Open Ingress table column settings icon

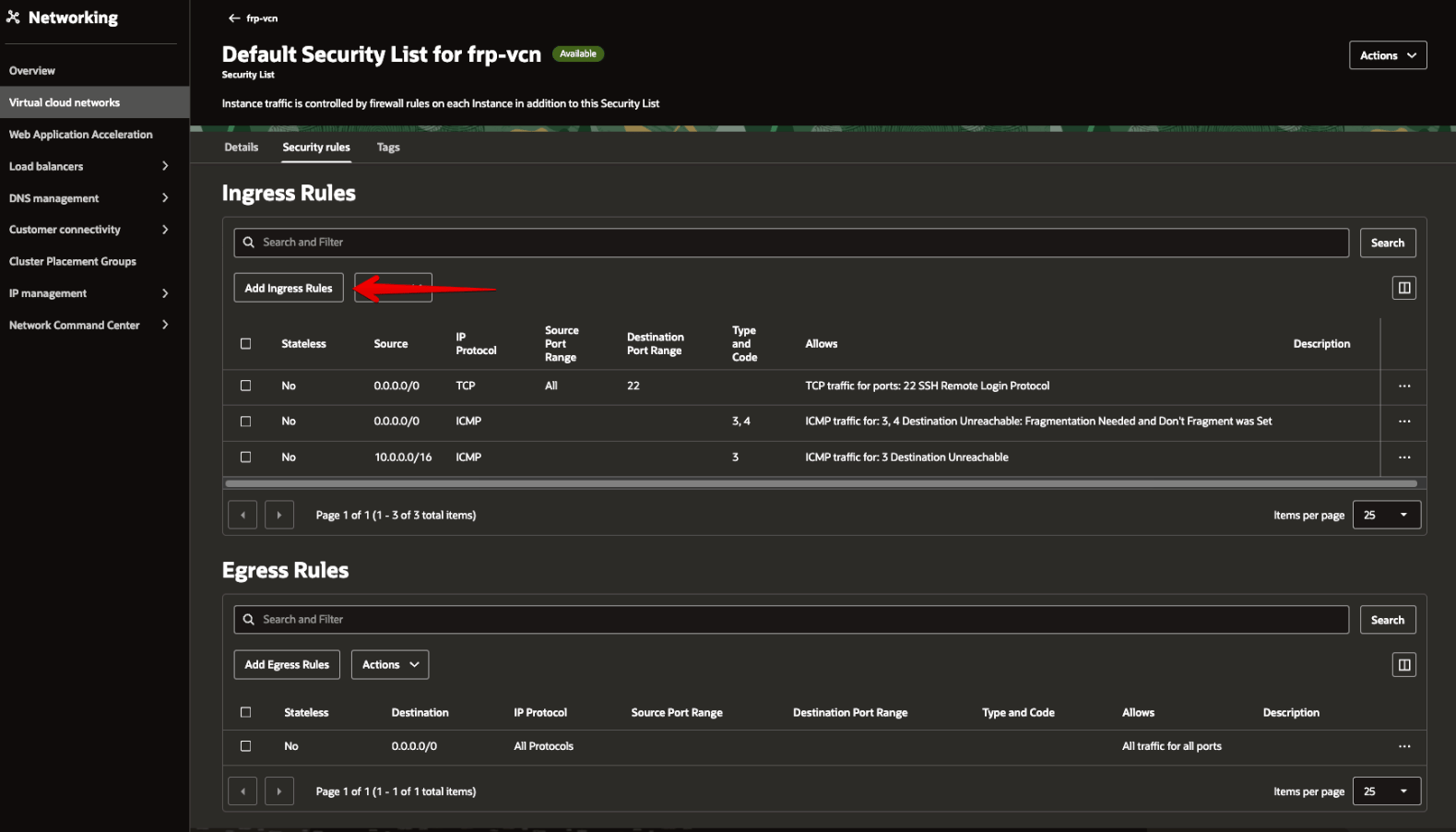tap(1403, 288)
